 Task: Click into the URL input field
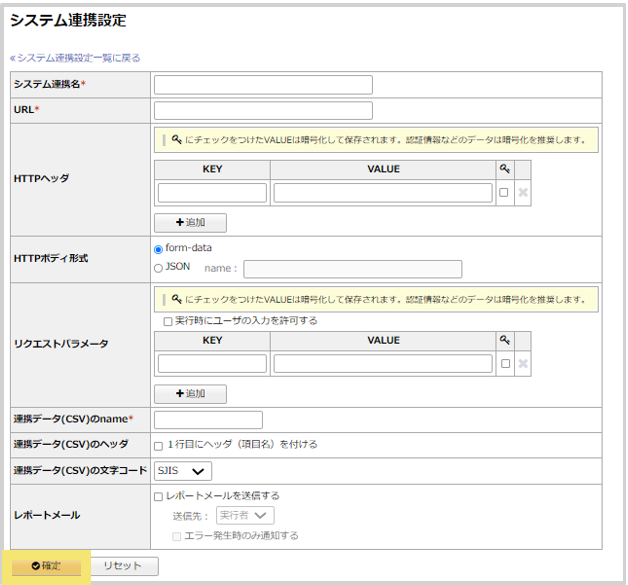[263, 110]
